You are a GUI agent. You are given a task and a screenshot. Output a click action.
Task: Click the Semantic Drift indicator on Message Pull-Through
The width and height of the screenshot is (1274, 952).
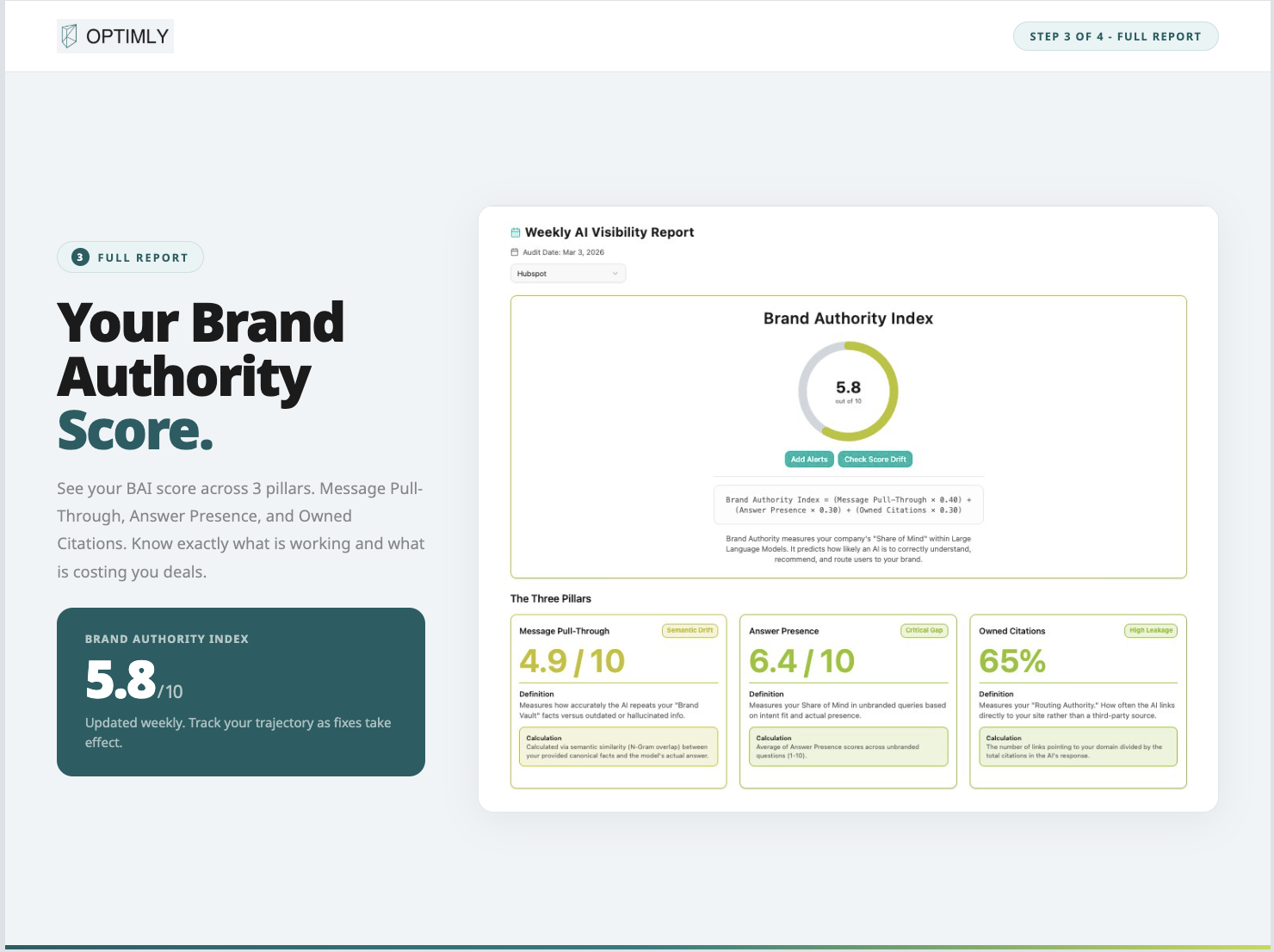click(x=690, y=629)
